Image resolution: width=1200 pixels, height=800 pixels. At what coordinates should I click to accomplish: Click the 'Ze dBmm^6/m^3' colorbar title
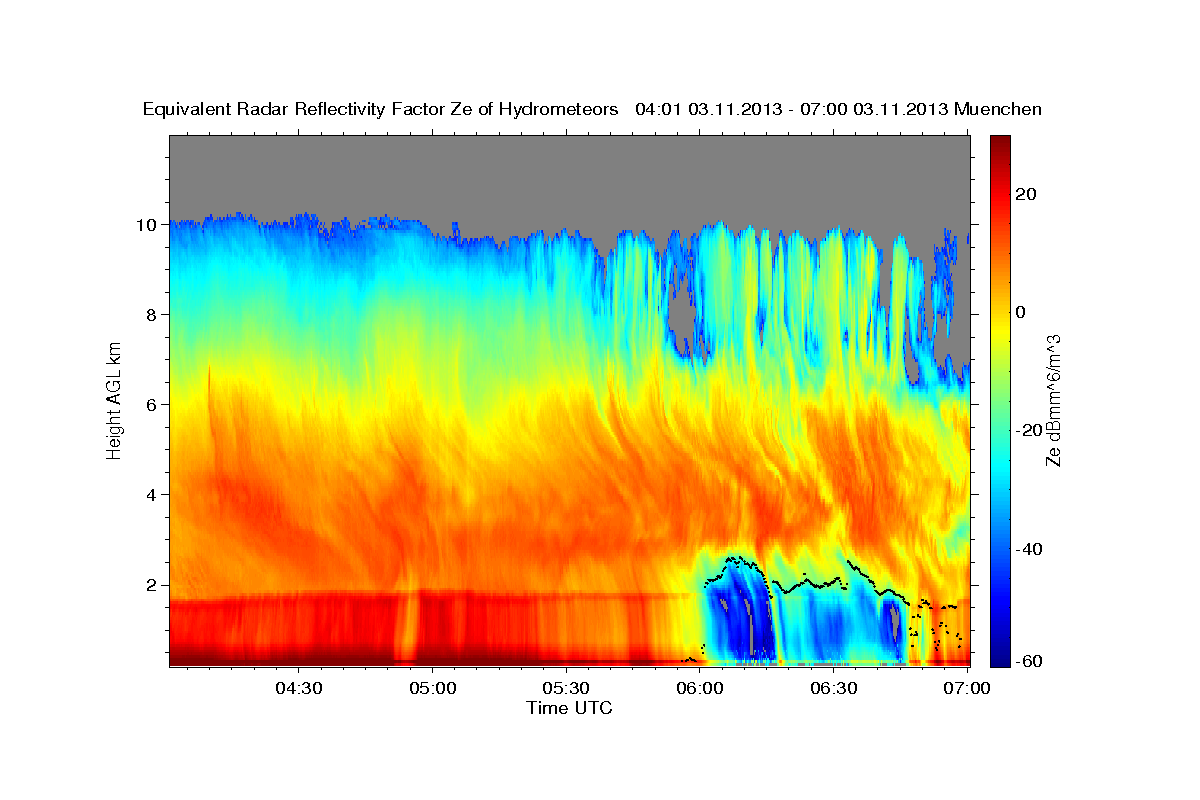pyautogui.click(x=1053, y=400)
